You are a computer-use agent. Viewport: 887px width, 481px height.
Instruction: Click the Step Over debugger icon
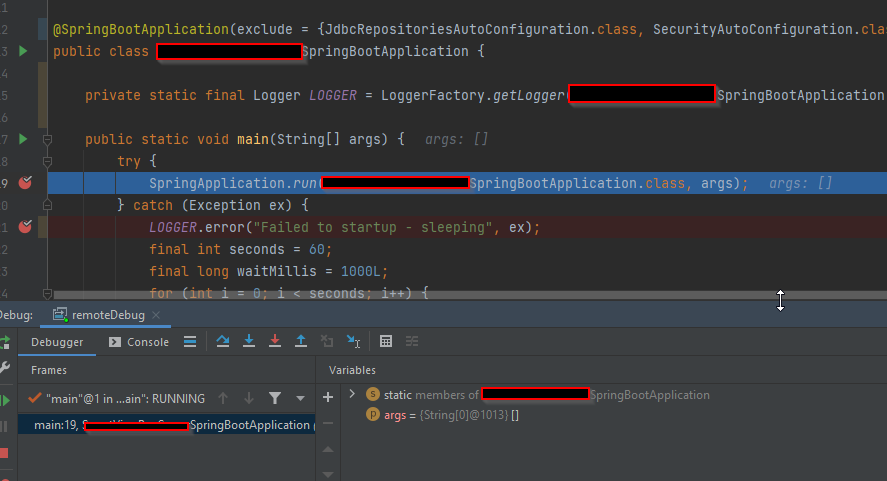(x=223, y=342)
